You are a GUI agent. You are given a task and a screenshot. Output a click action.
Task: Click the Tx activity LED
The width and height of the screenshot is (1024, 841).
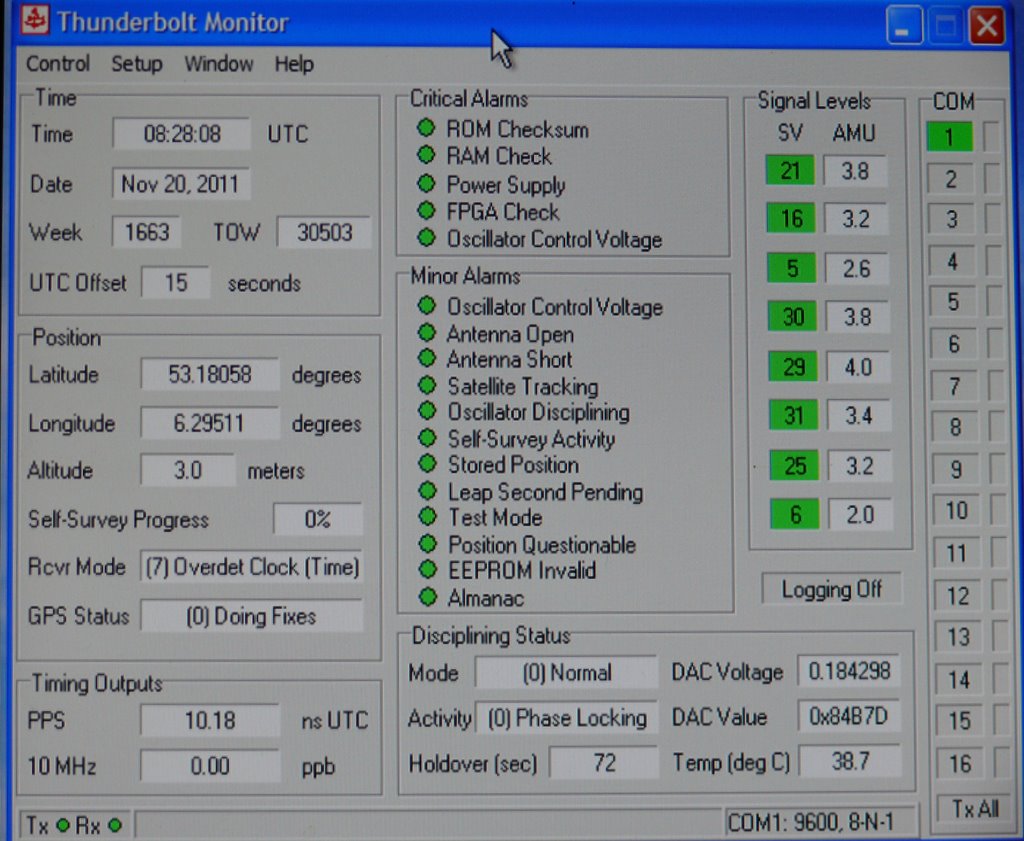pyautogui.click(x=63, y=825)
